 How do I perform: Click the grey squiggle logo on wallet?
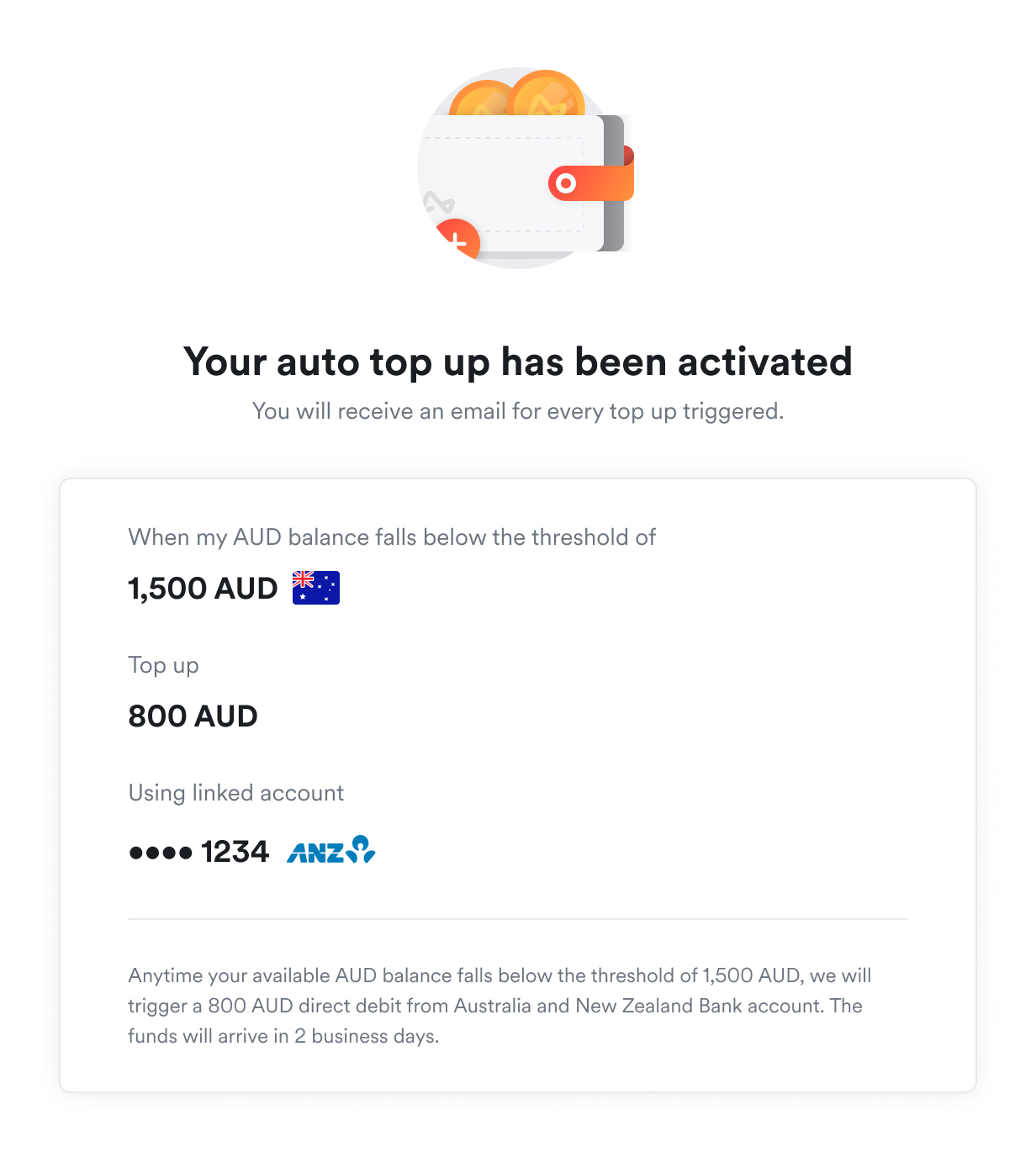438,203
